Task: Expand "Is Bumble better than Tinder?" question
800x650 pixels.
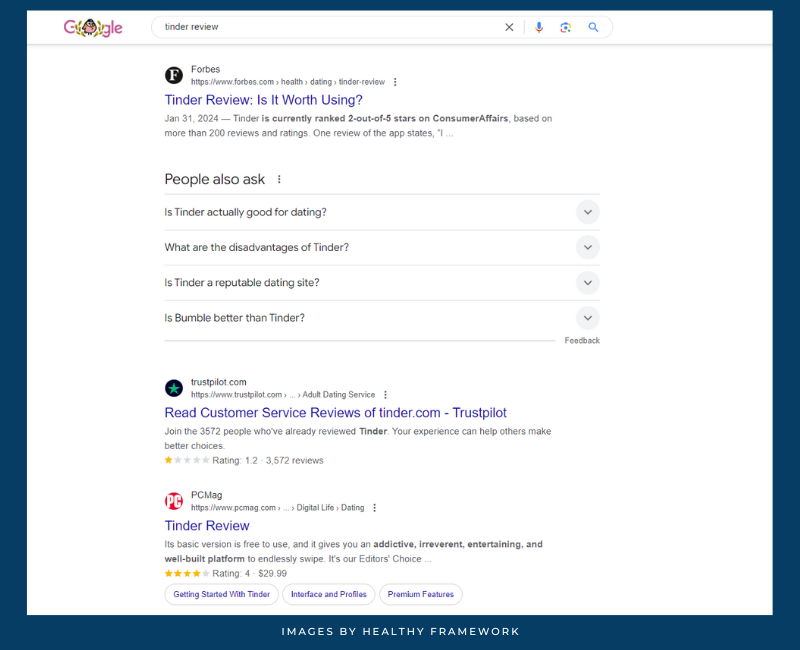Action: (588, 318)
